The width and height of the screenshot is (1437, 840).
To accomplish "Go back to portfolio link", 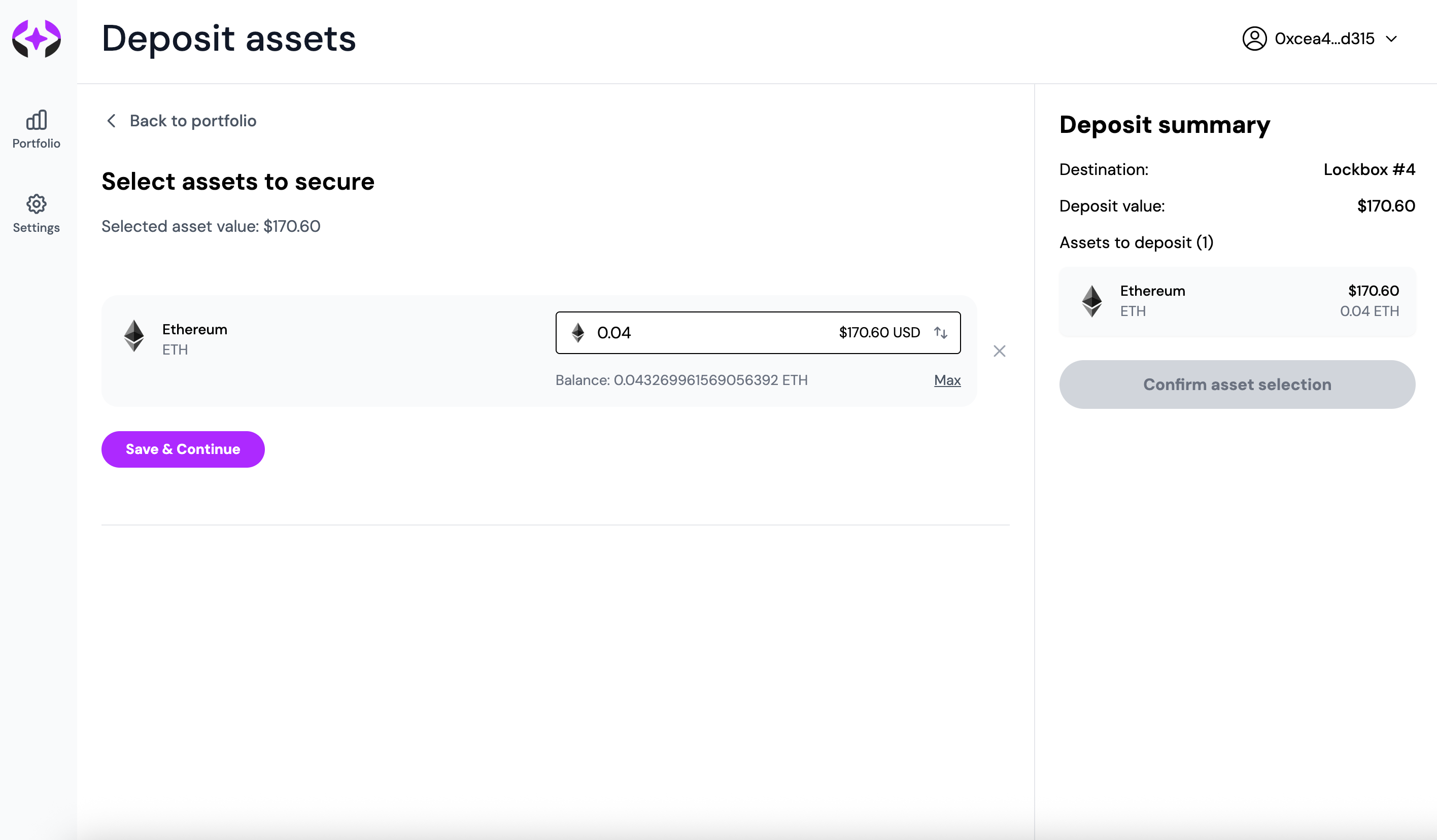I will [x=181, y=121].
